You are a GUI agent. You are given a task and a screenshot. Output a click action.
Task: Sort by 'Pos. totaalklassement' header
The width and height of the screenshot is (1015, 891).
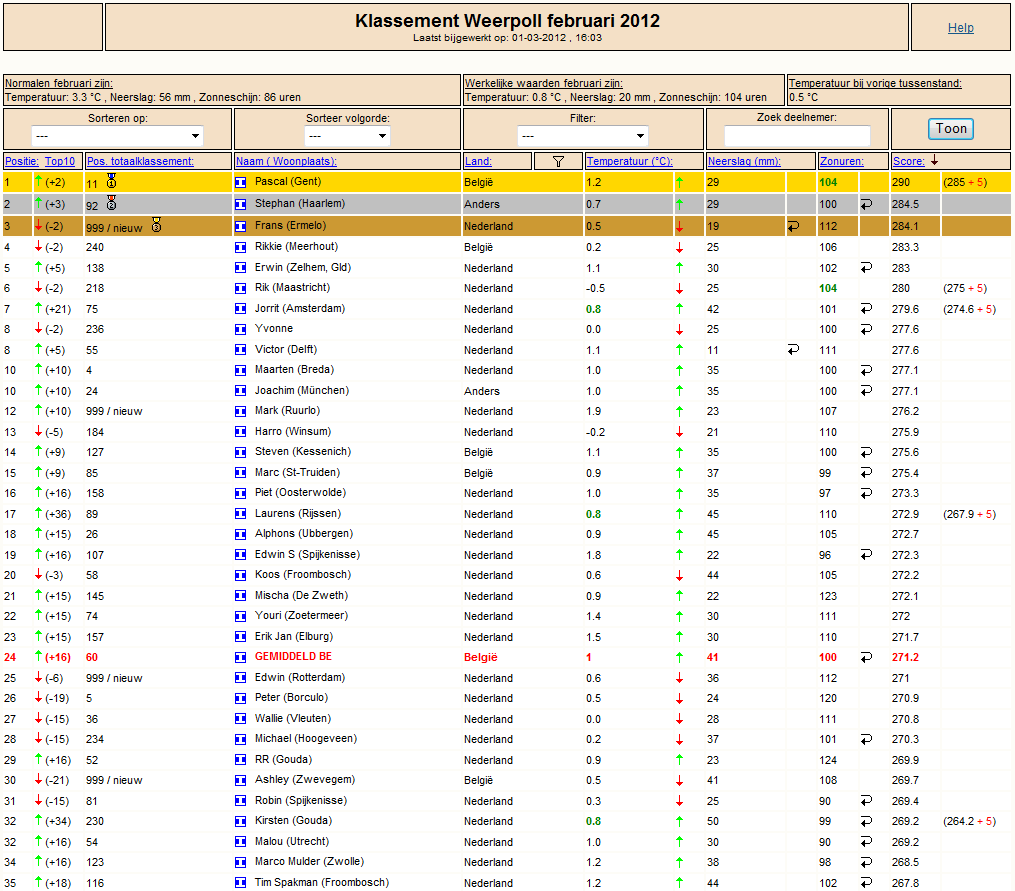click(x=140, y=161)
